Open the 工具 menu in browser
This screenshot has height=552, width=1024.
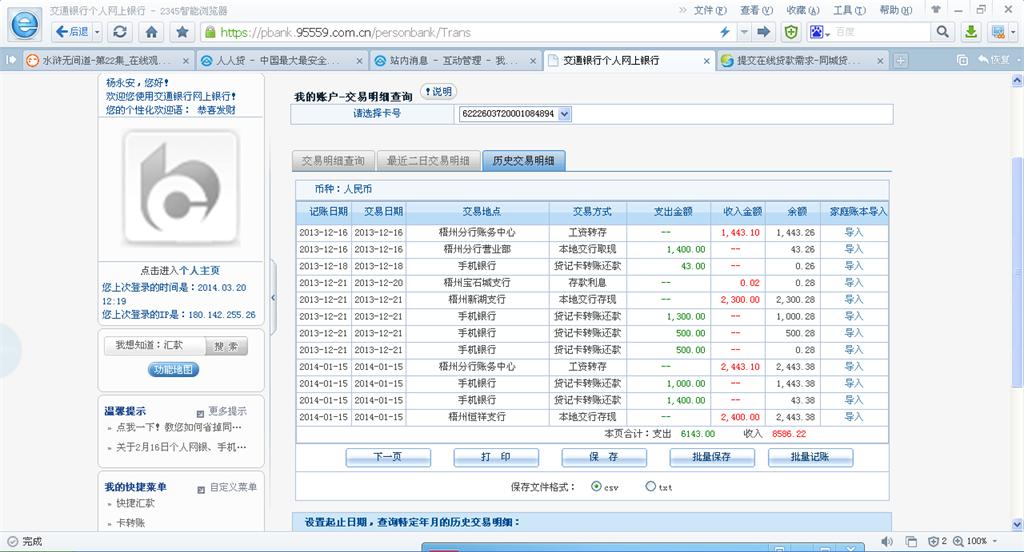(848, 10)
